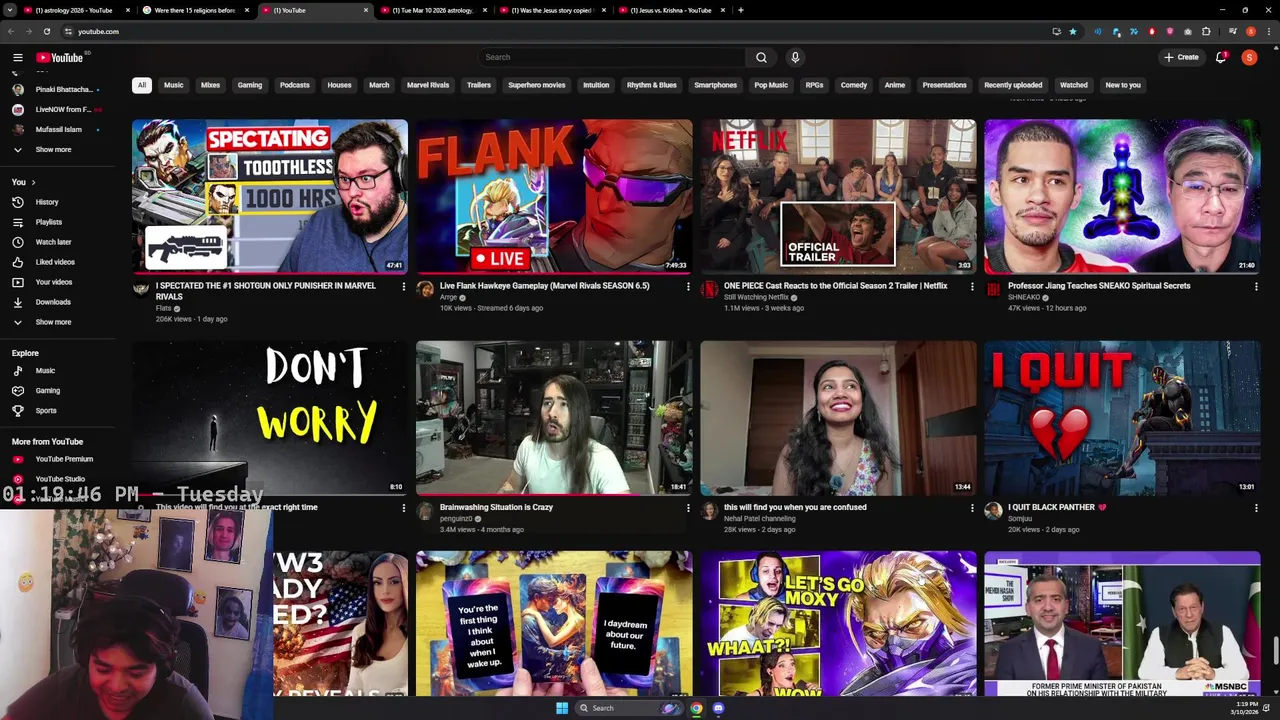Open options menu for Live Flank Hawkeye video
The height and width of the screenshot is (720, 1280).
click(688, 287)
